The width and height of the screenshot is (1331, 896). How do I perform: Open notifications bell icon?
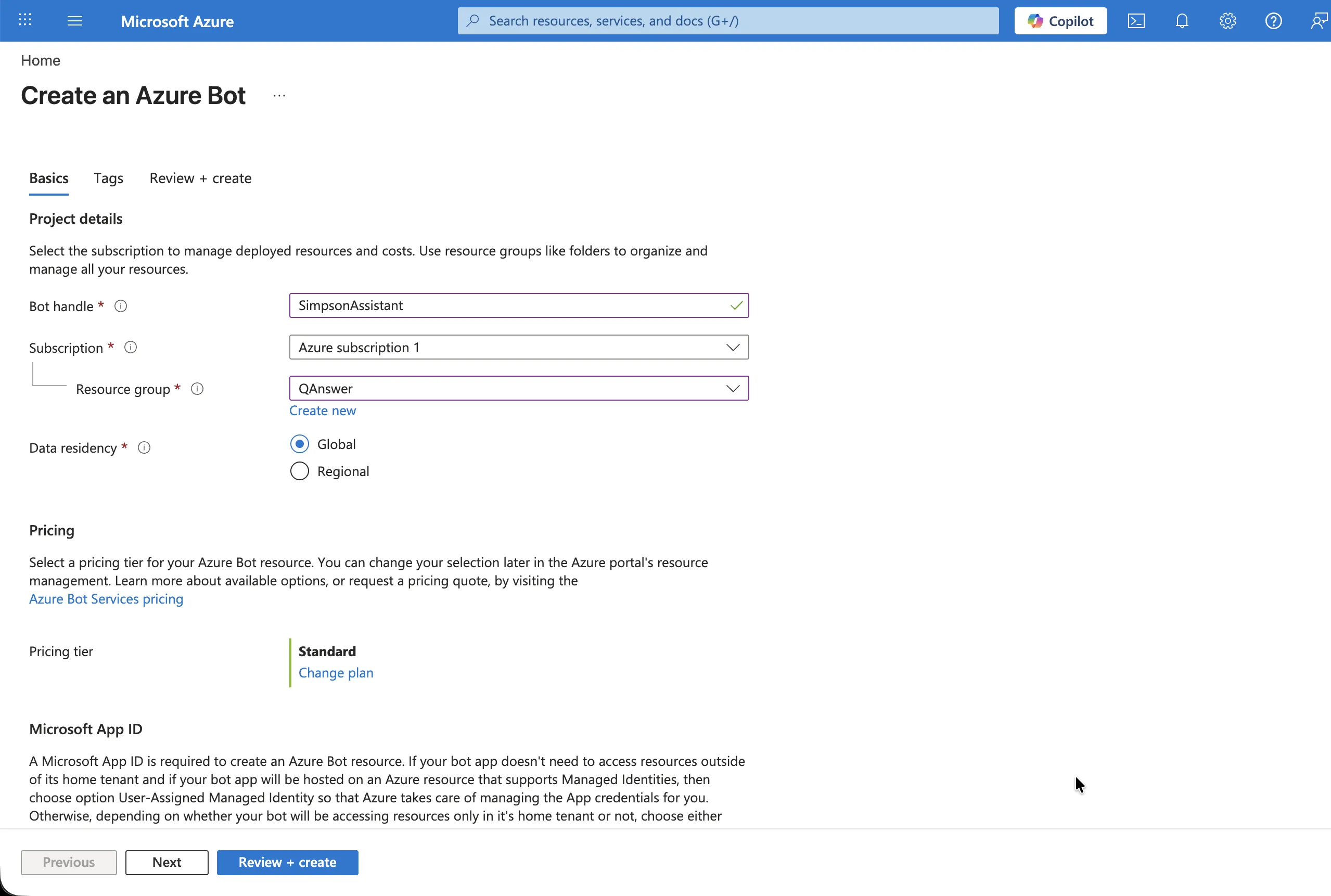[1182, 21]
